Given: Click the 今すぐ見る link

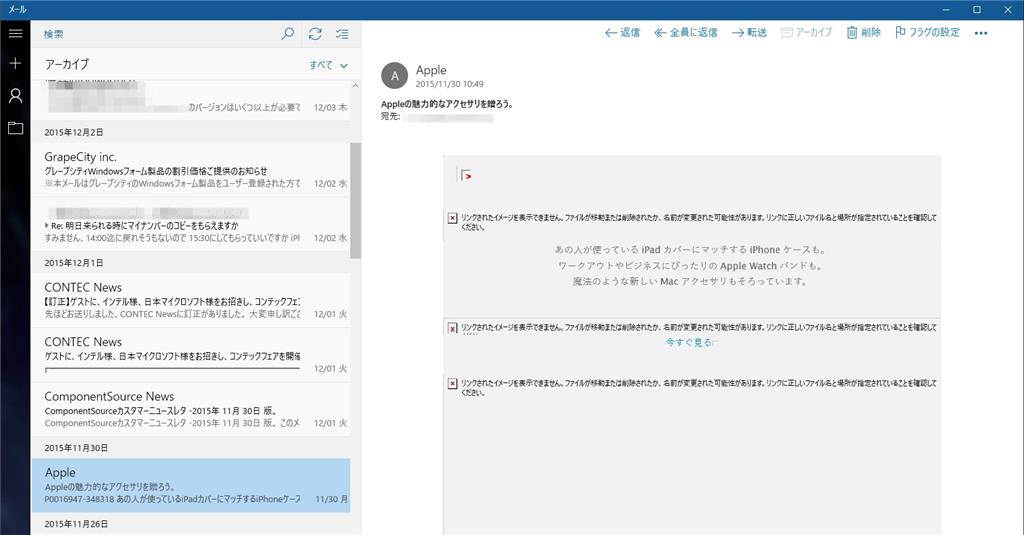Looking at the screenshot, I should click(x=689, y=342).
